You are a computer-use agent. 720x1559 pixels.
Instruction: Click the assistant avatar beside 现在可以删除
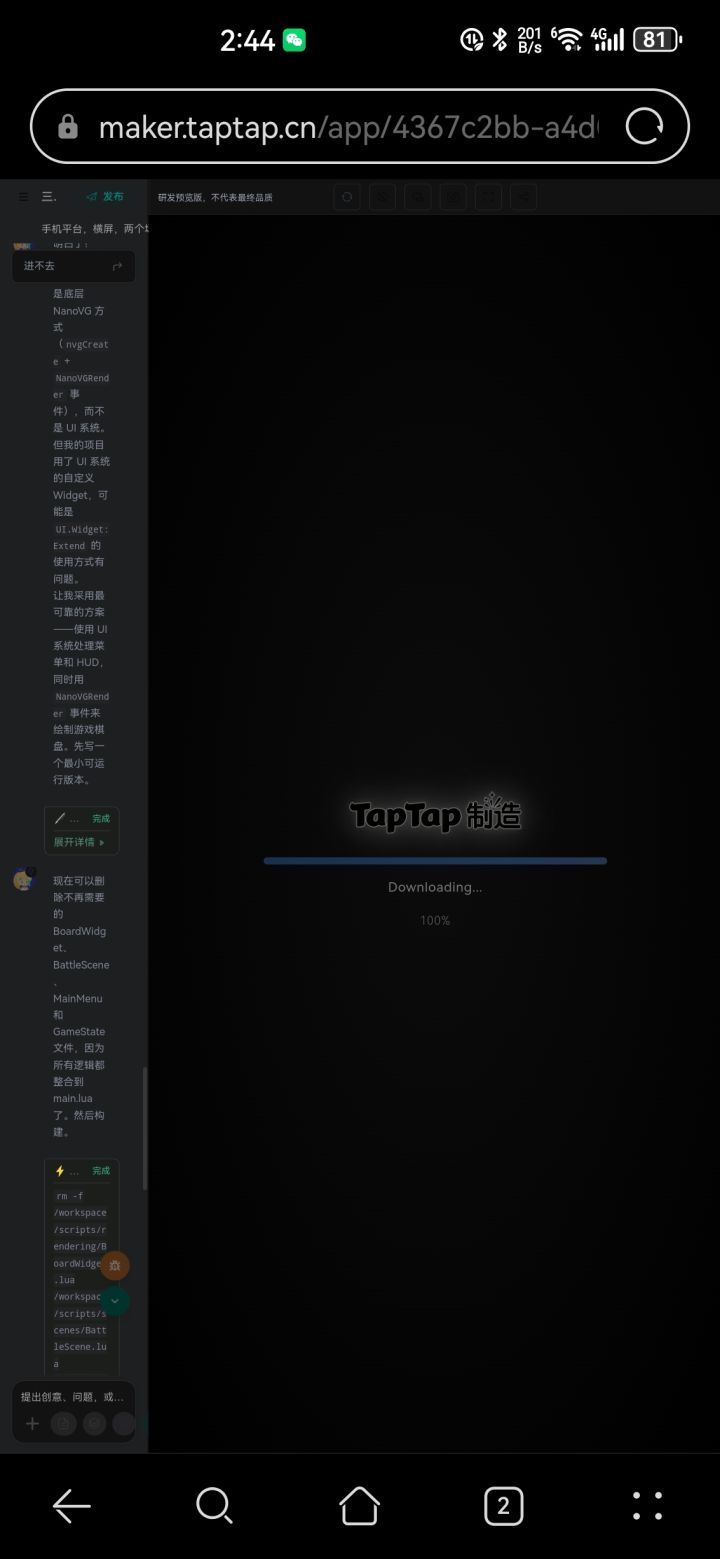click(24, 880)
